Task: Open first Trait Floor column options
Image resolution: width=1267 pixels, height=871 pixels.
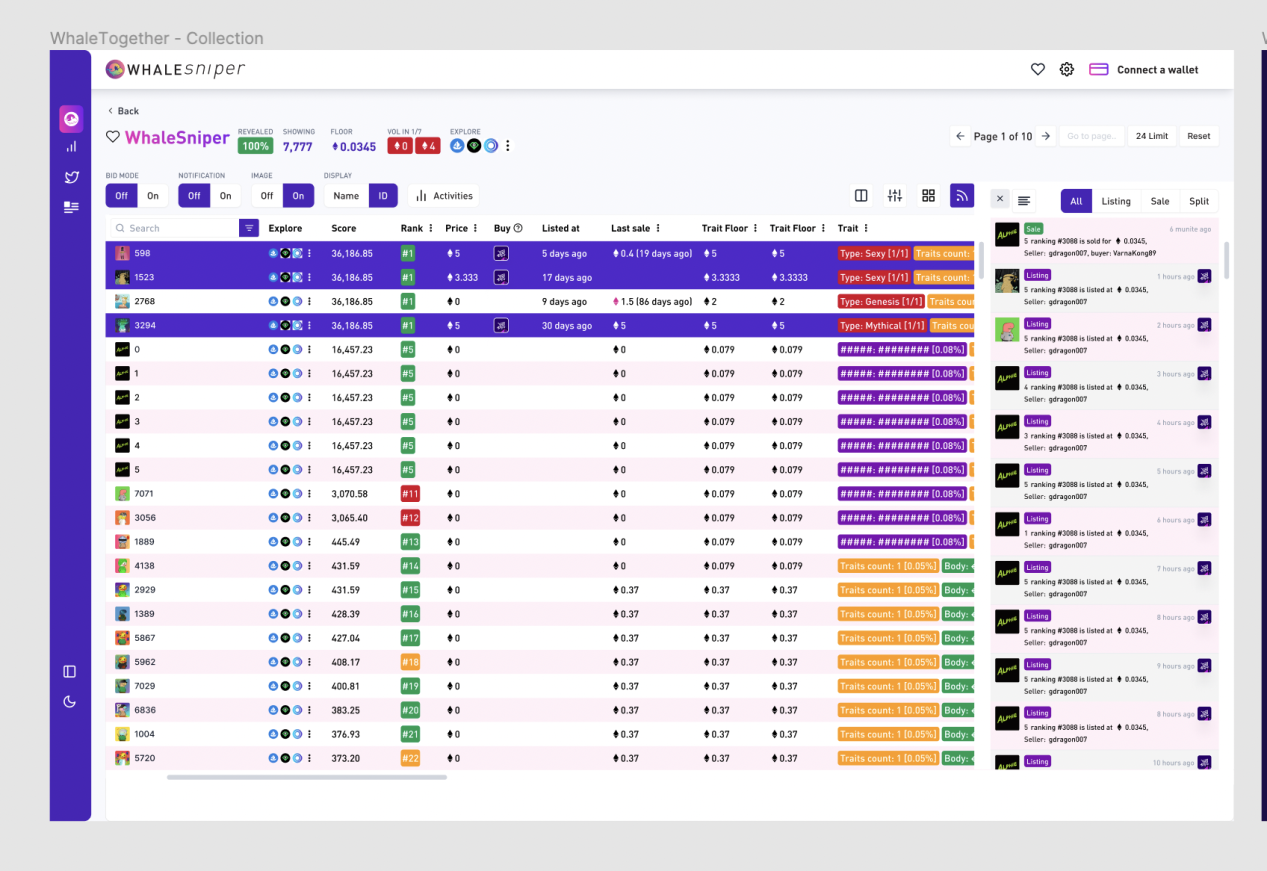Action: (x=756, y=228)
